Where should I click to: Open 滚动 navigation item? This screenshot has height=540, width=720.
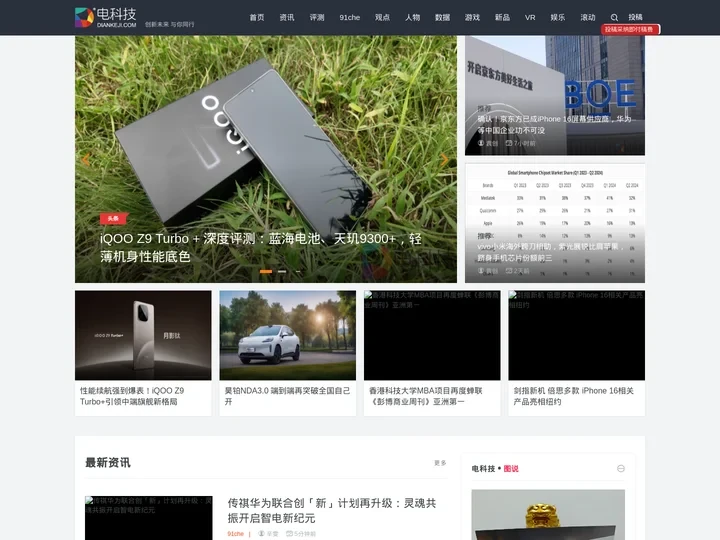point(588,17)
